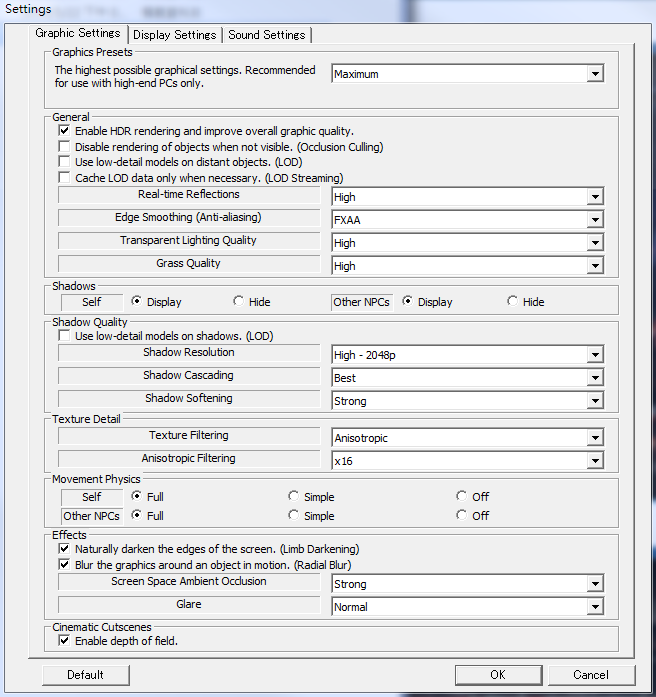
Task: Select Simple movement physics for Other NPCs
Action: (293, 515)
